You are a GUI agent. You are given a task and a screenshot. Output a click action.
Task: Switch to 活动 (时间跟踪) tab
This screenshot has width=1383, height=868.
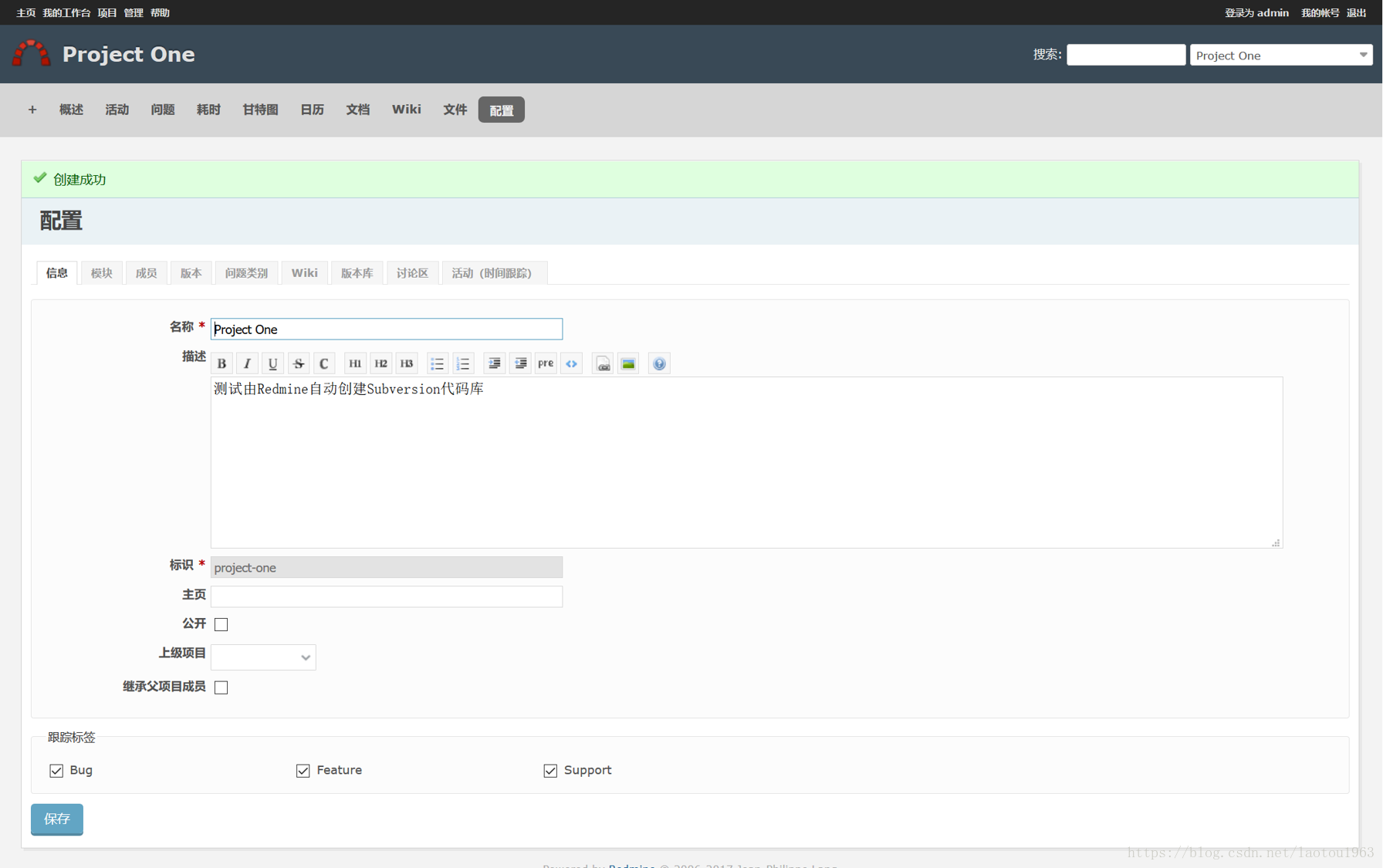tap(495, 273)
